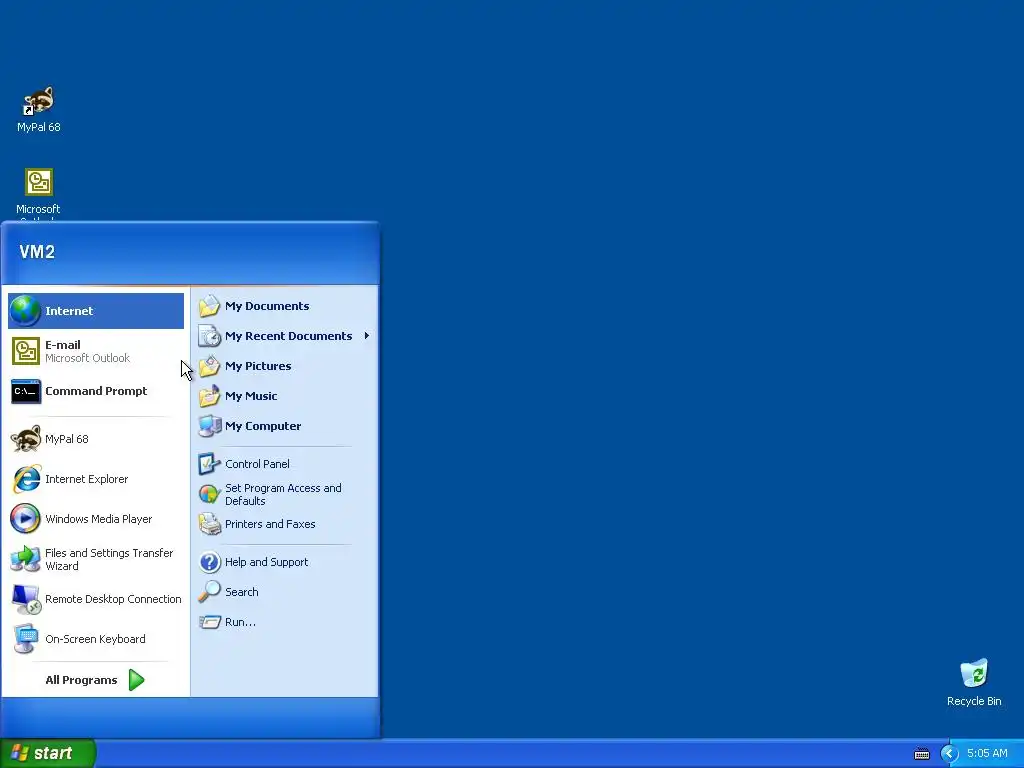Click the Set Program Access and Defaults icon

(x=210, y=494)
